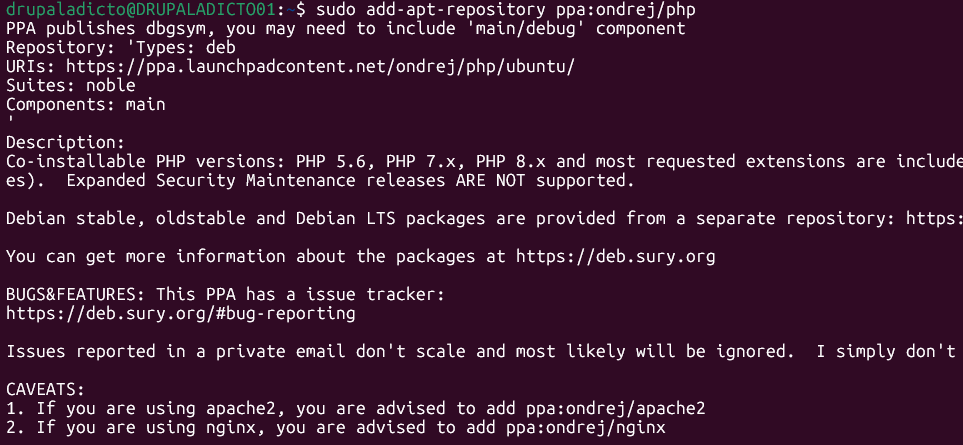Click the 'CAVEATS:' heading
This screenshot has height=445, width=963.
coord(45,389)
